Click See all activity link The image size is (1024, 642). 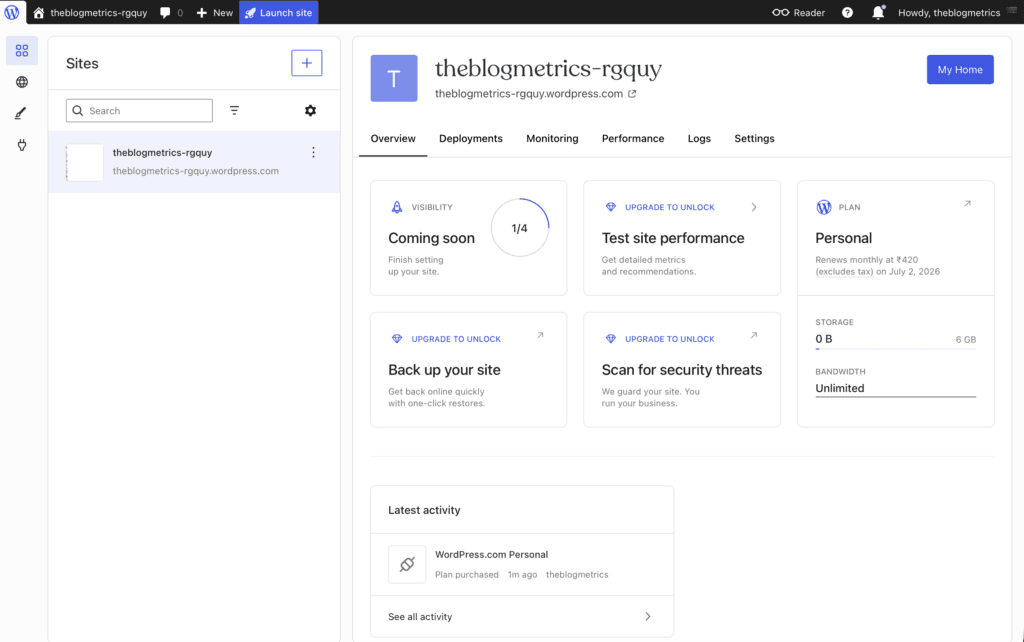pos(420,617)
